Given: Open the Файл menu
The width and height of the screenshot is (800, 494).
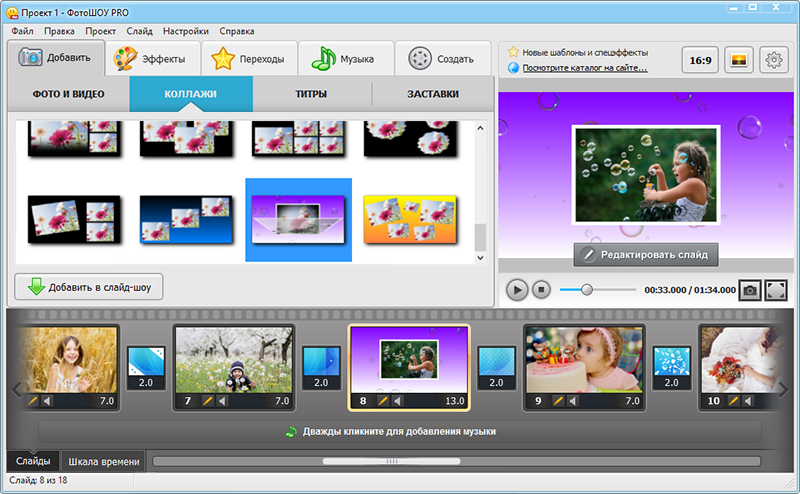Looking at the screenshot, I should (x=22, y=31).
